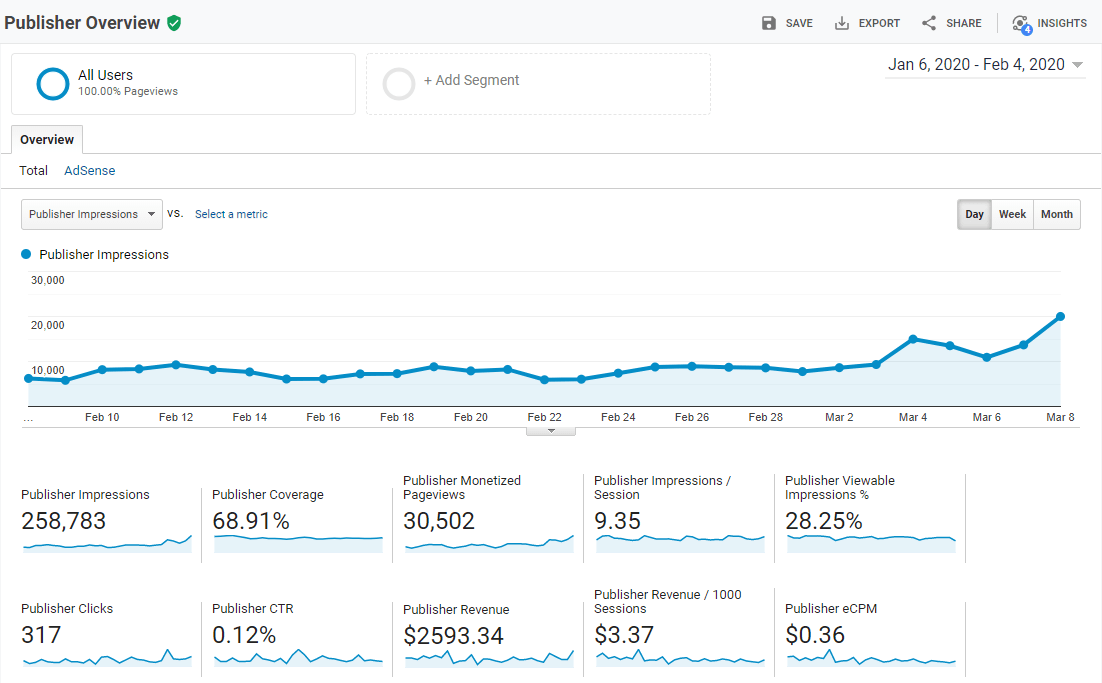This screenshot has height=683, width=1102.
Task: Click the empty Add Segment circle icon
Action: [x=399, y=84]
